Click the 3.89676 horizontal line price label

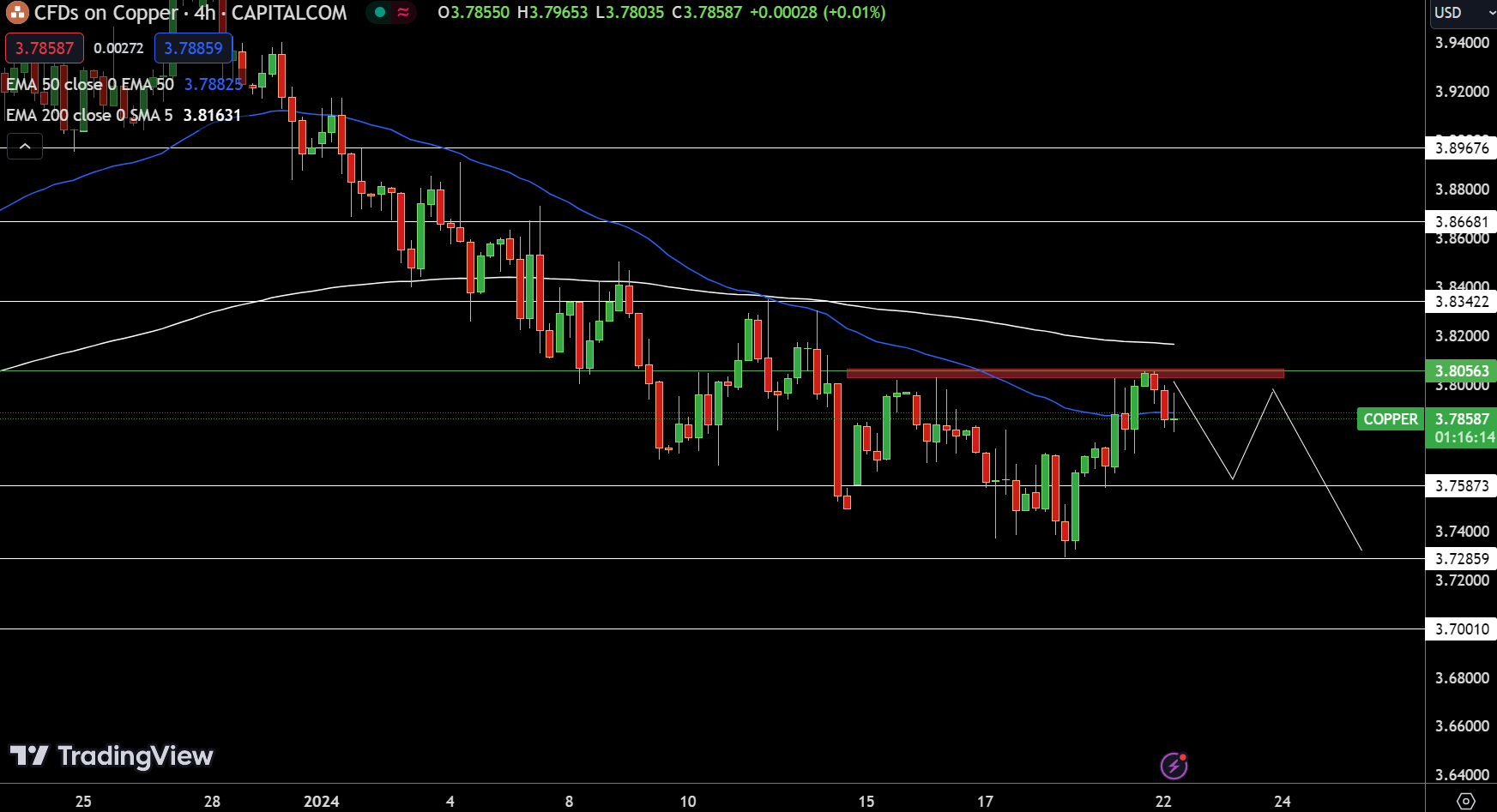1462,147
